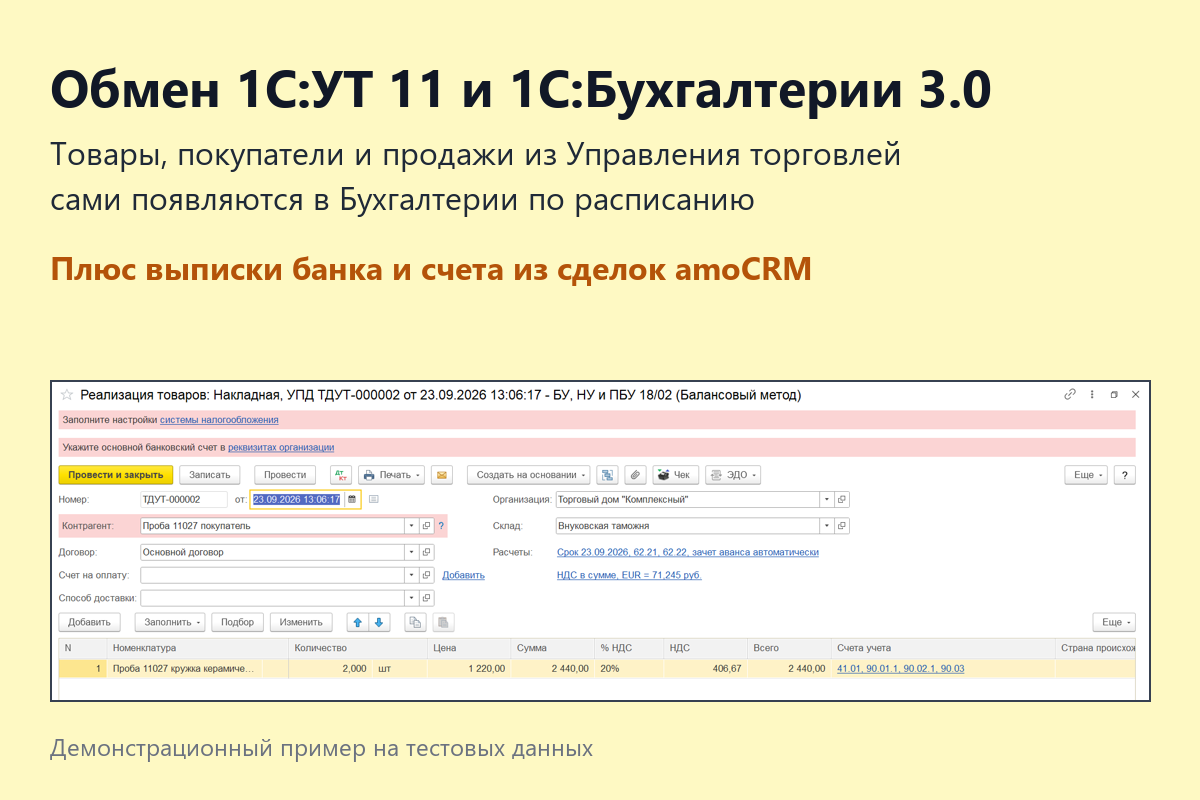Click Склад field Внуковская таможня
This screenshot has width=1200, height=800.
(x=687, y=526)
